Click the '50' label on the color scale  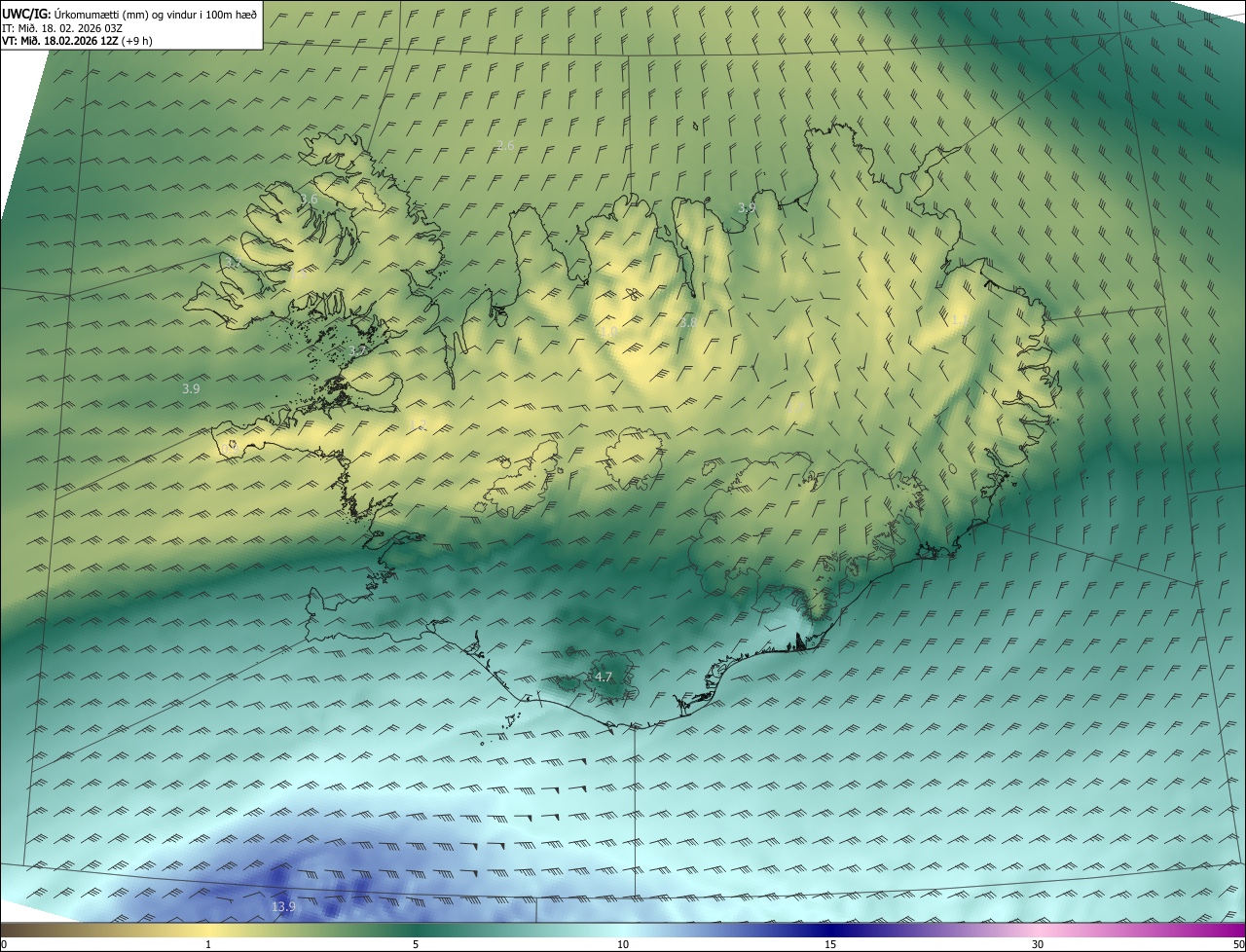1238,944
